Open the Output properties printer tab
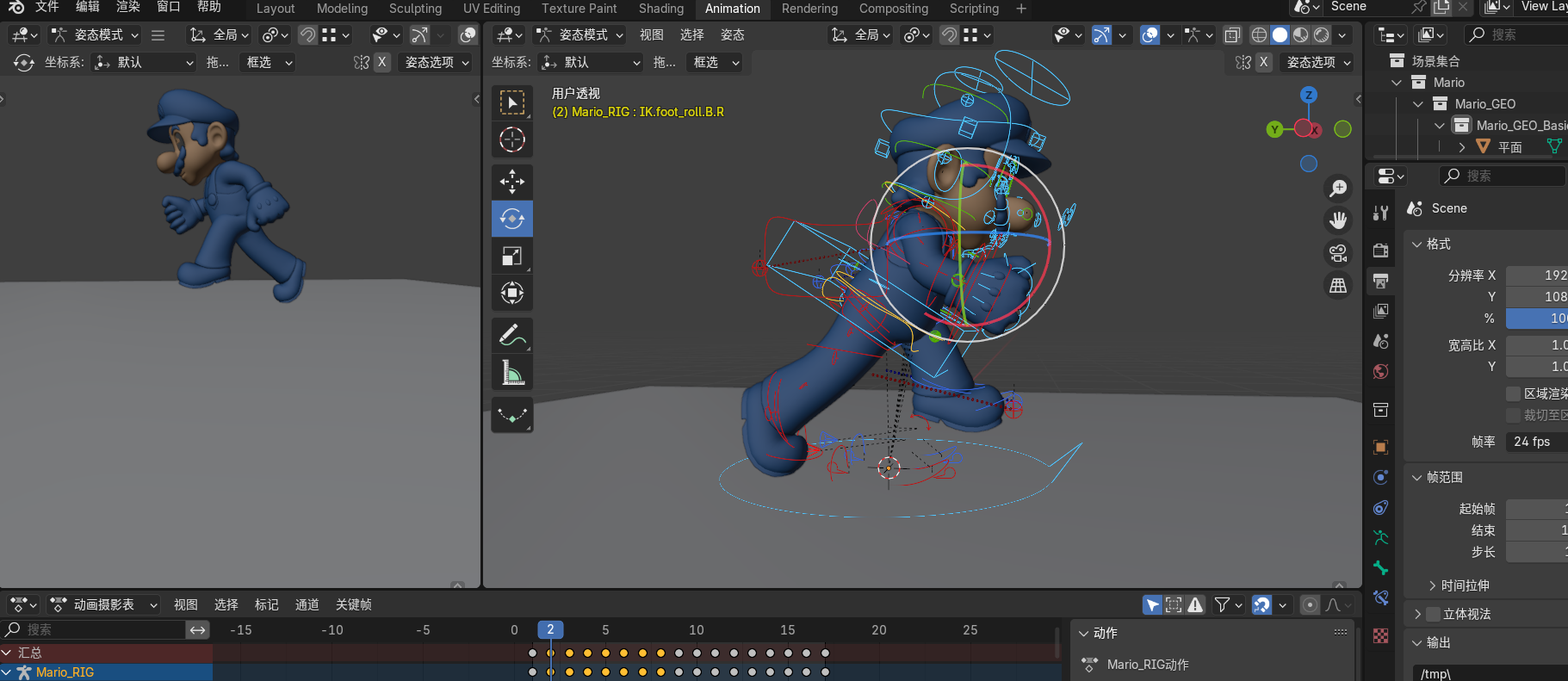The image size is (1568, 681). (x=1381, y=282)
